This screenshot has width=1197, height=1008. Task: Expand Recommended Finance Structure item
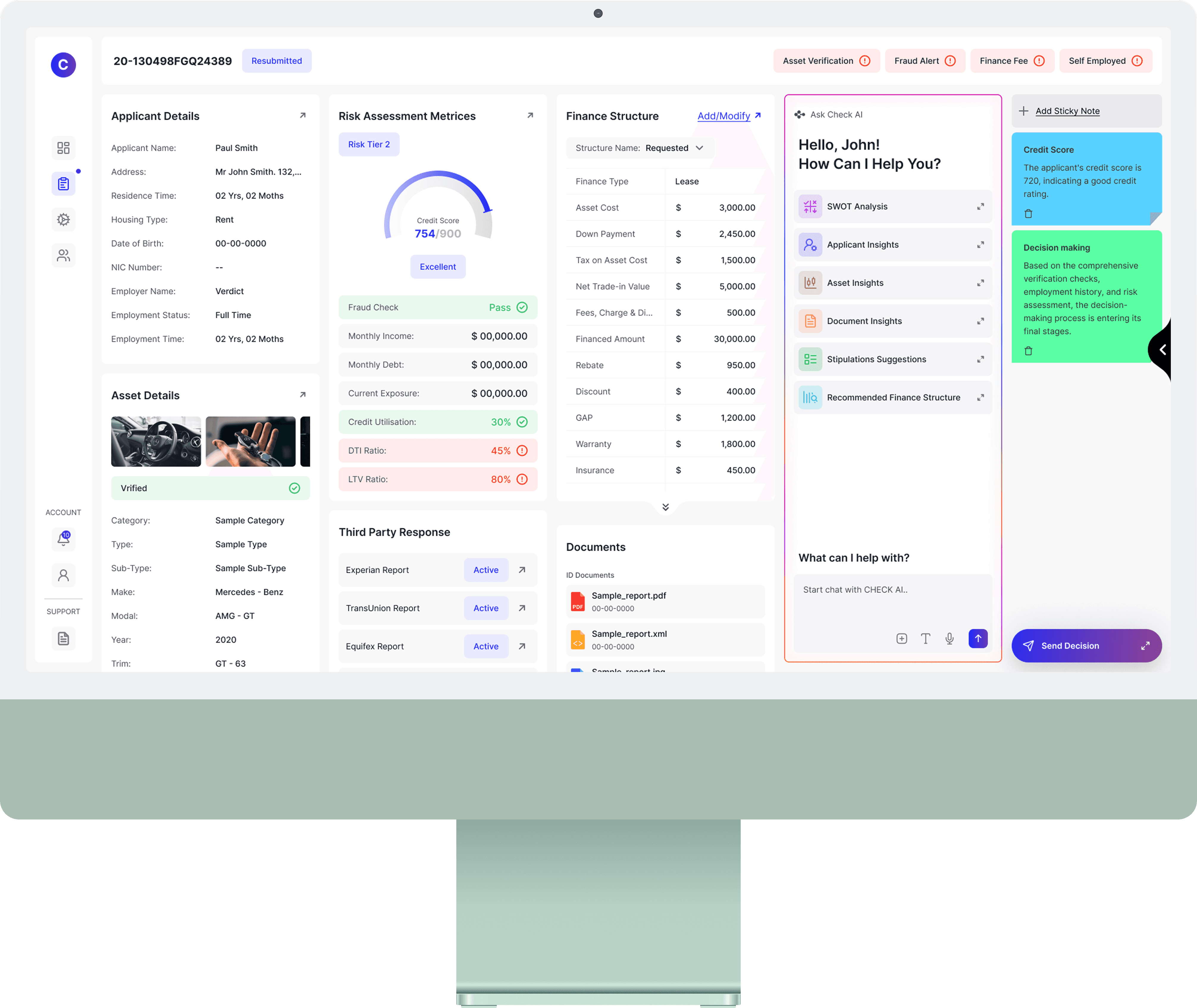pyautogui.click(x=980, y=398)
